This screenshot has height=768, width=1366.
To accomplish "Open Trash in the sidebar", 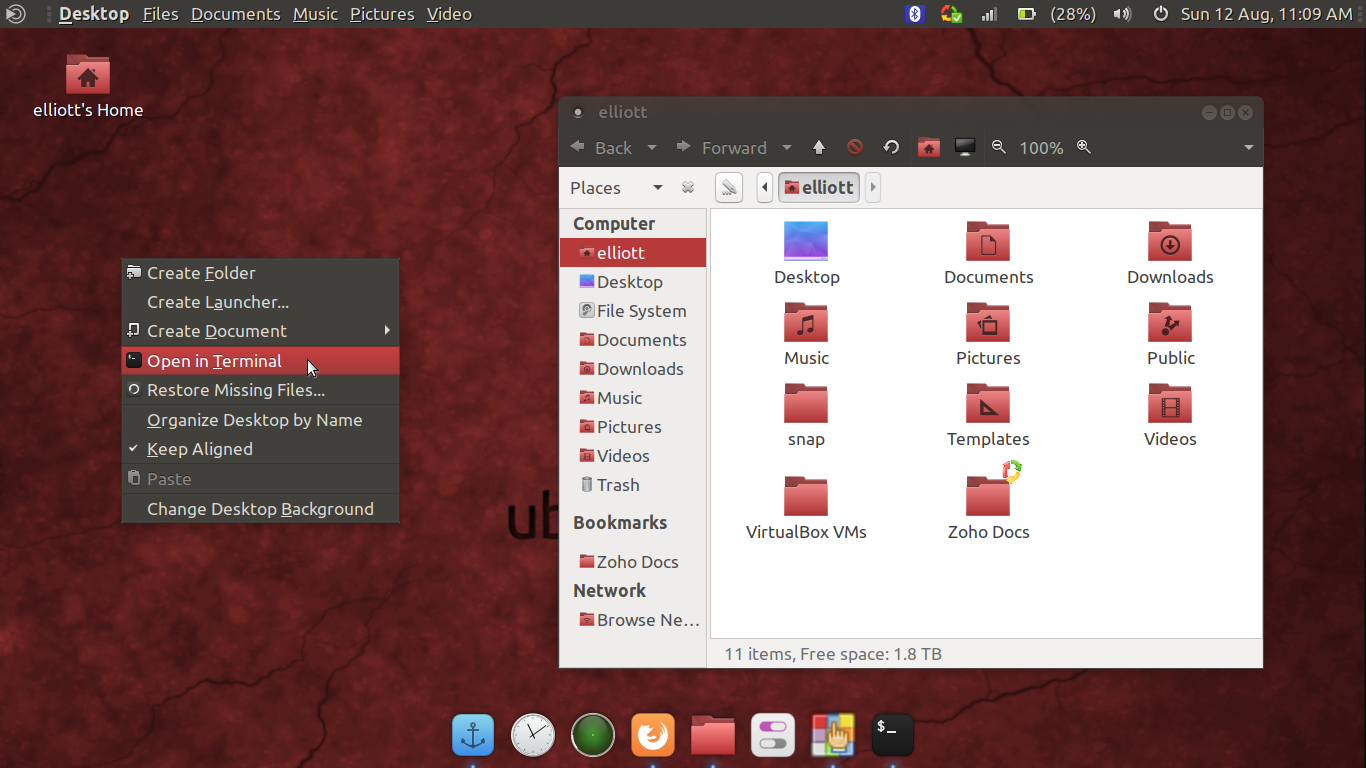I will point(633,485).
